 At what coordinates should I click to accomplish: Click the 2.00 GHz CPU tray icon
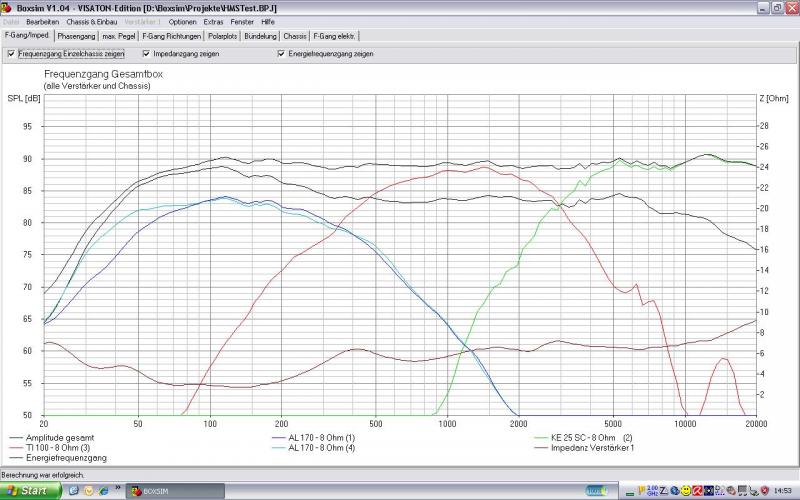point(652,491)
